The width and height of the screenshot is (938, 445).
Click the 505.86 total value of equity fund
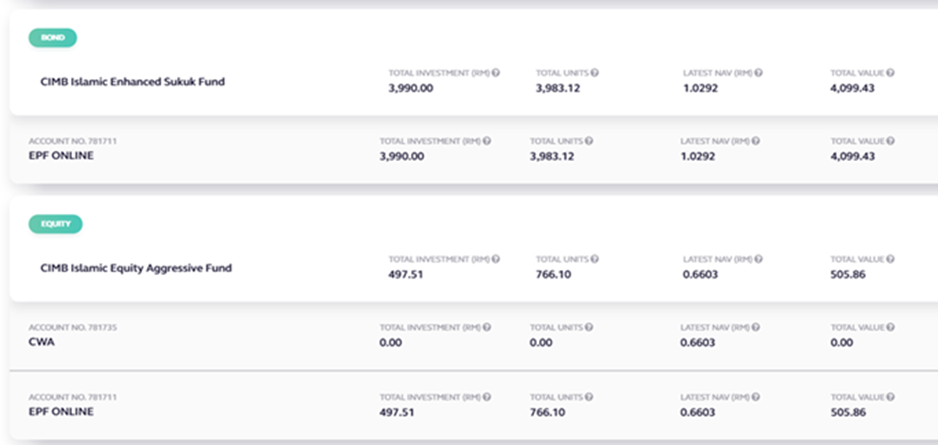[x=848, y=275]
